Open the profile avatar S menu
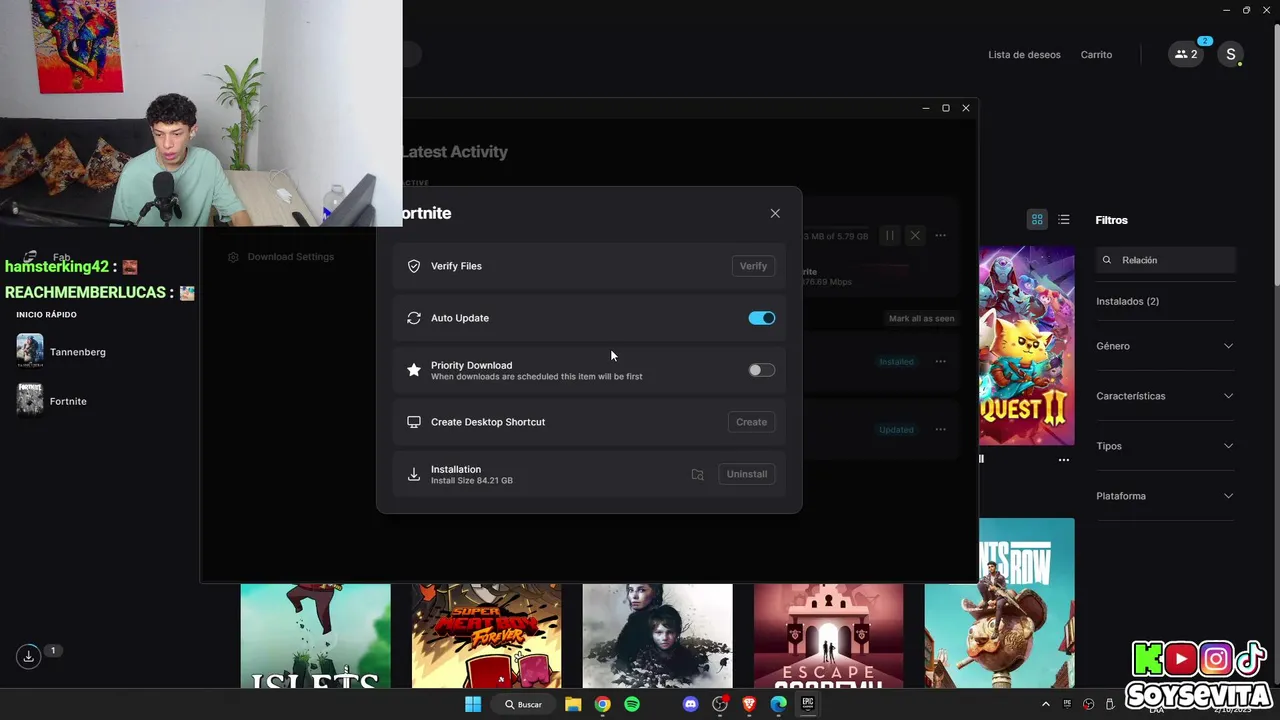Viewport: 1280px width, 720px height. tap(1231, 55)
